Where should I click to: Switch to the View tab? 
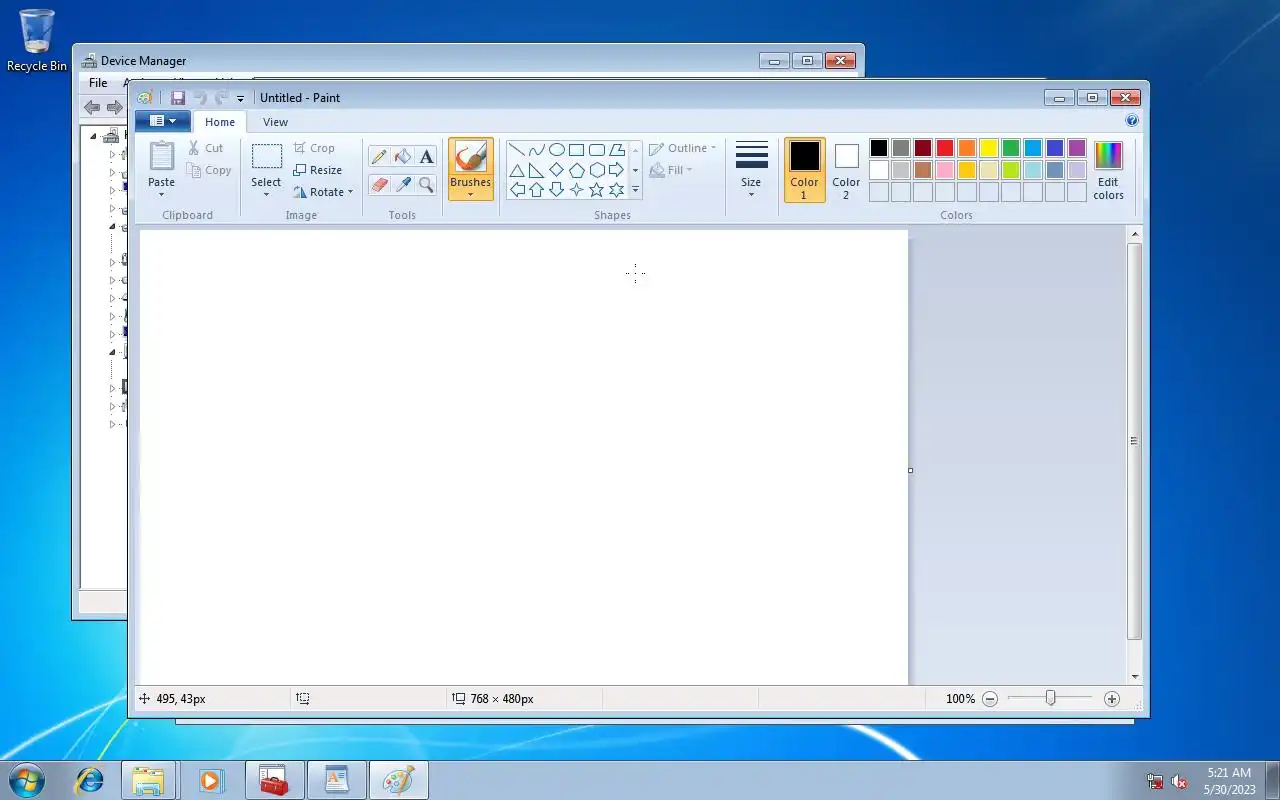pos(275,122)
